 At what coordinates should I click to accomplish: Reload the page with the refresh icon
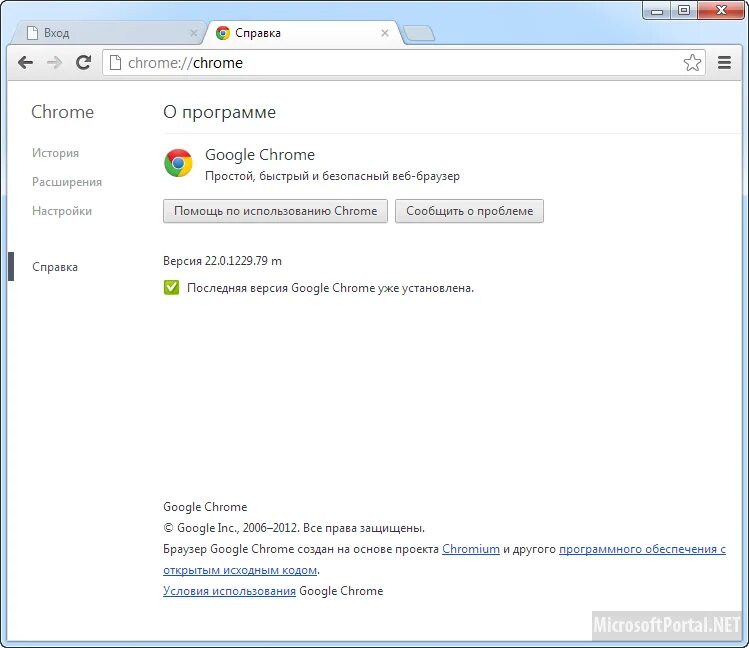tap(84, 62)
